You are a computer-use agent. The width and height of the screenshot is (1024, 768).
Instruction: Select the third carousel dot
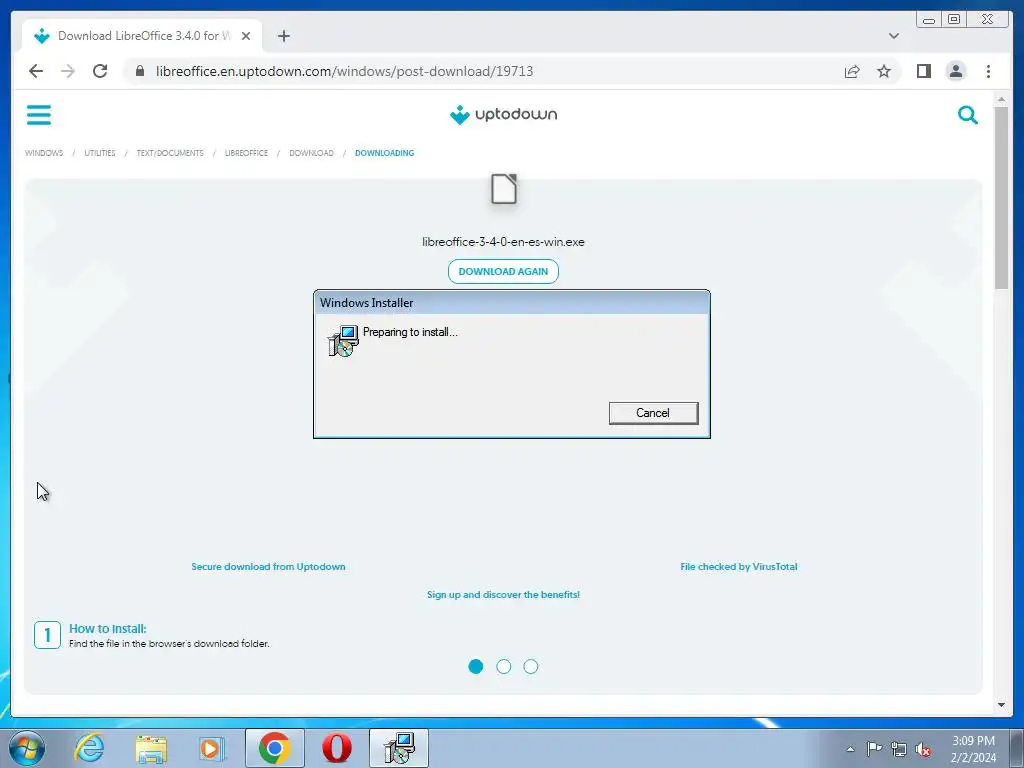pos(531,666)
